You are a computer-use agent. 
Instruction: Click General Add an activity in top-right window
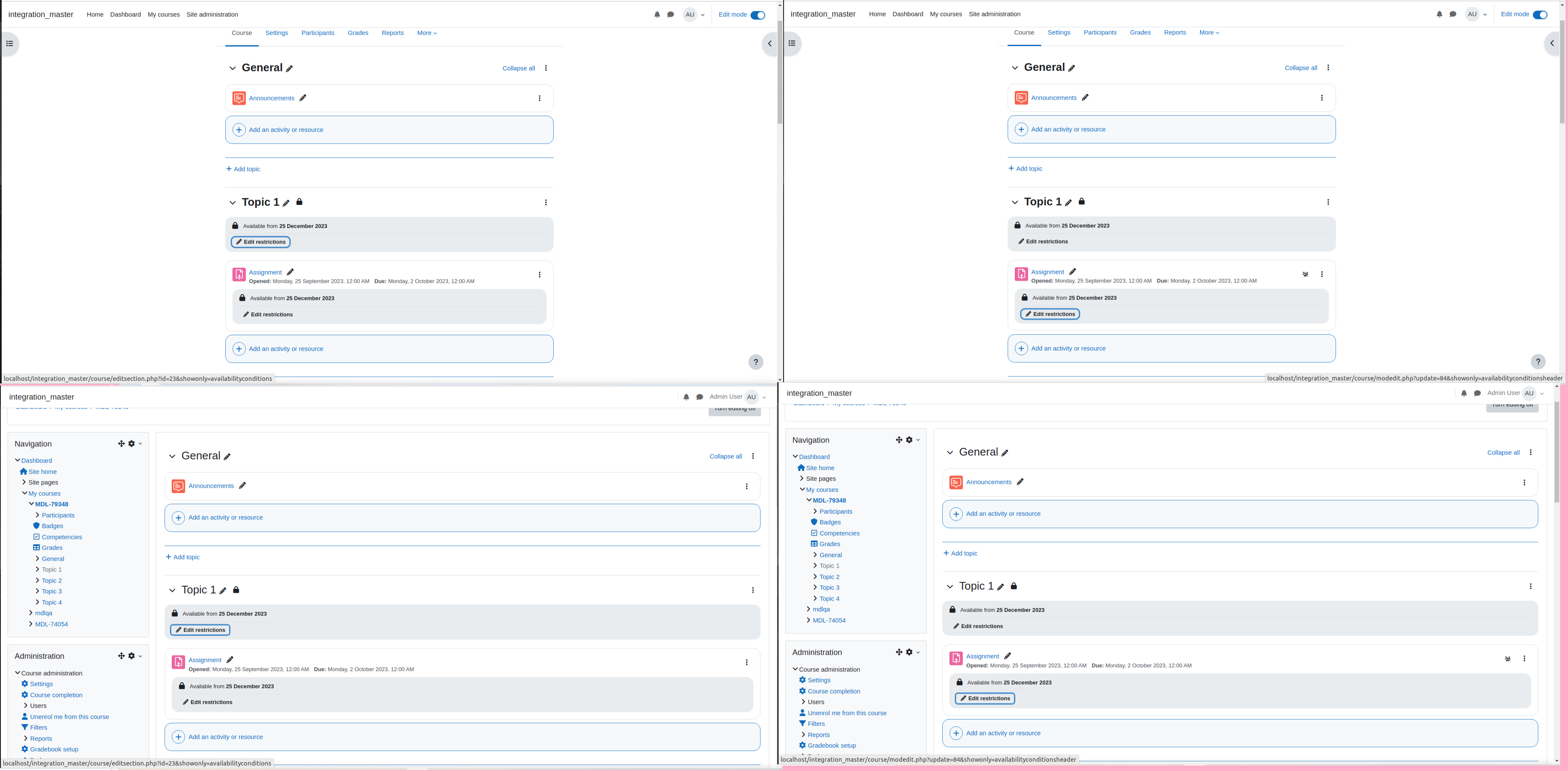pyautogui.click(x=1171, y=130)
